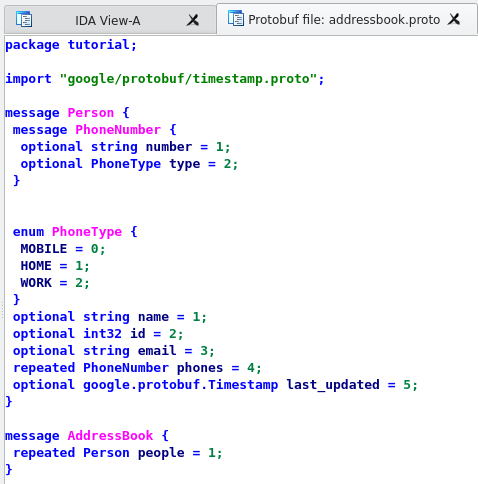The image size is (478, 484).
Task: Click 'optional PhoneType type = 2;' line
Action: 129,164
